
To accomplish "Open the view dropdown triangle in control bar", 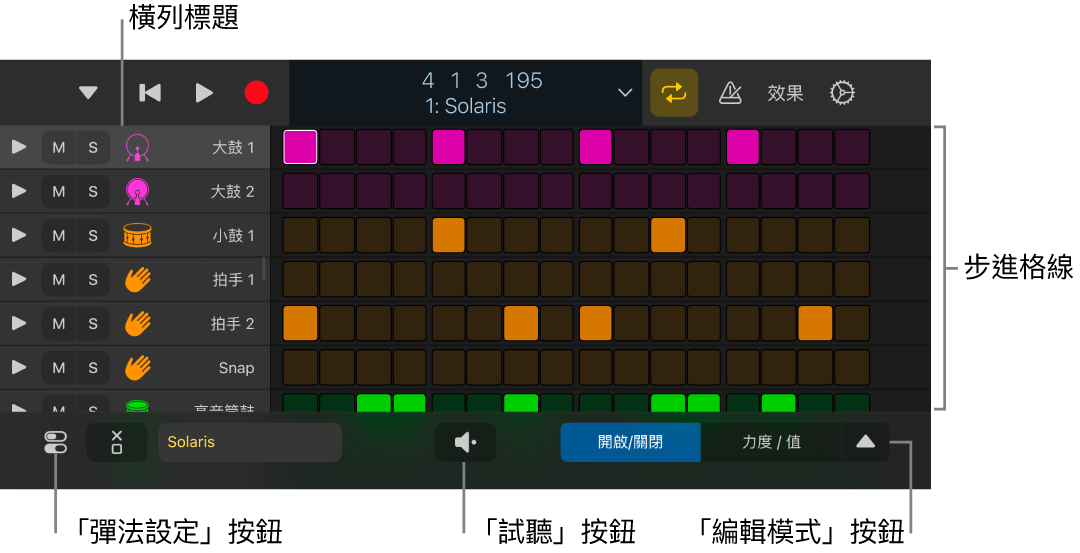I will (88, 92).
